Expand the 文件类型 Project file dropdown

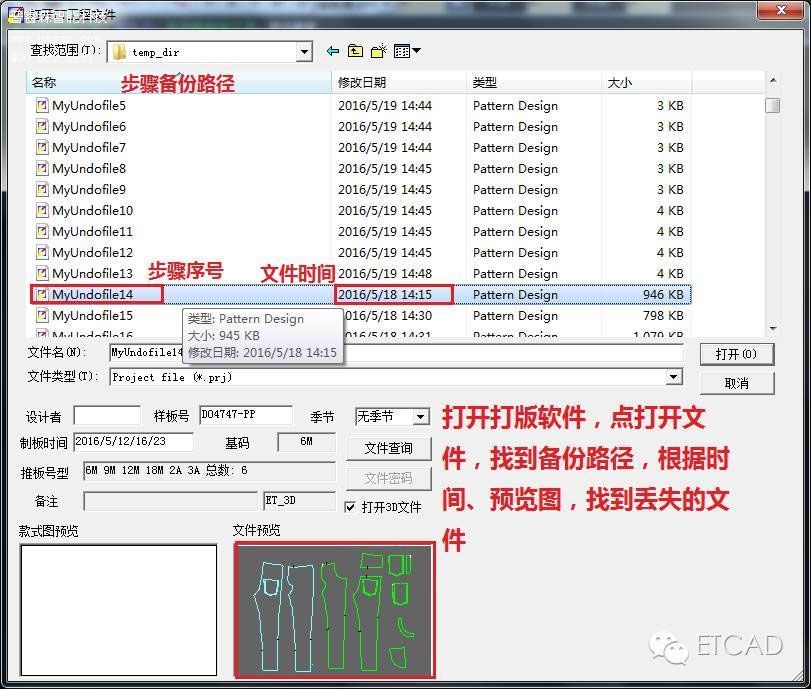point(673,377)
